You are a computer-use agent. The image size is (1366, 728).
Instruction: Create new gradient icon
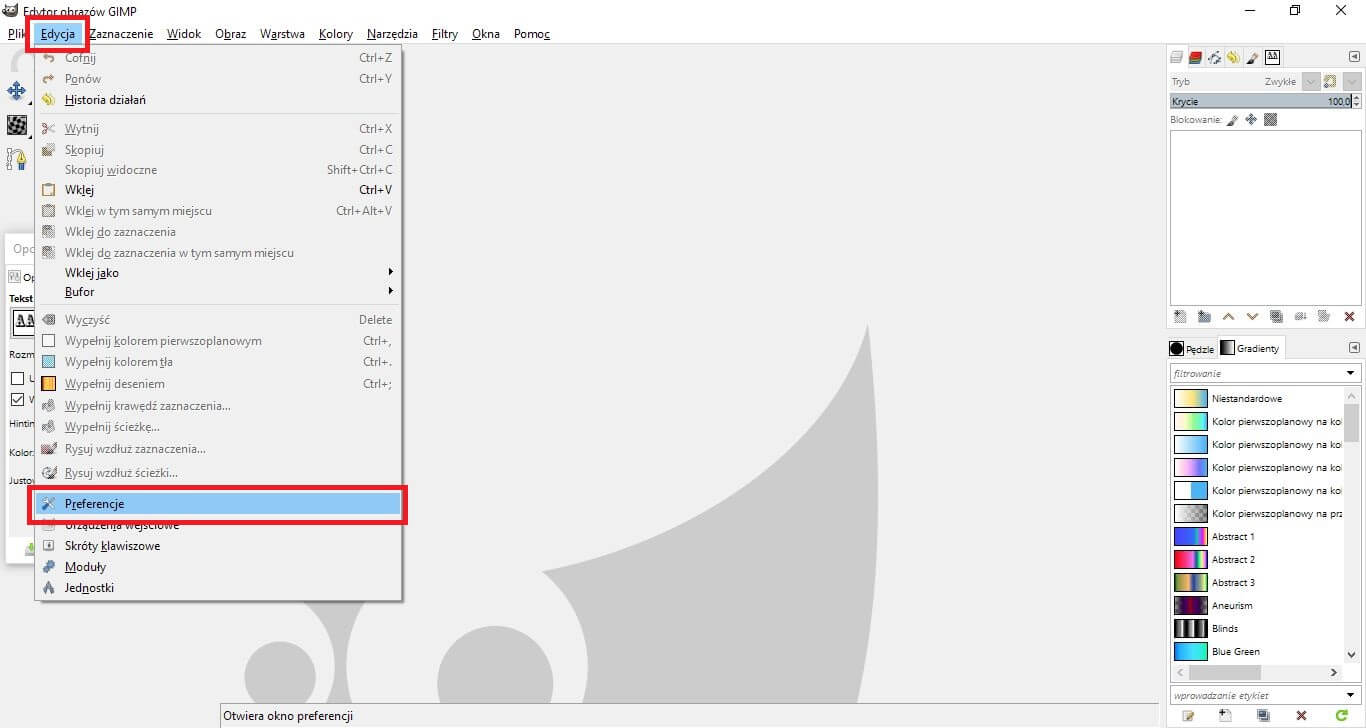1225,716
